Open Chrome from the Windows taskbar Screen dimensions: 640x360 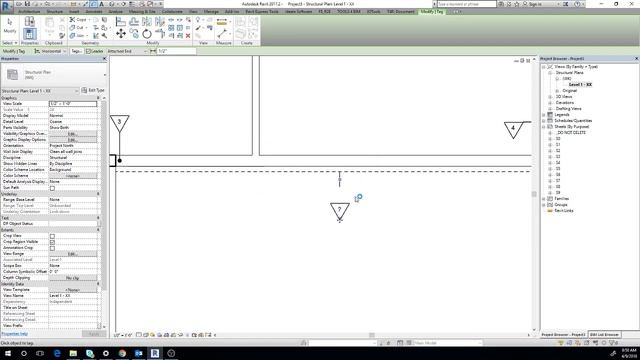click(x=122, y=353)
